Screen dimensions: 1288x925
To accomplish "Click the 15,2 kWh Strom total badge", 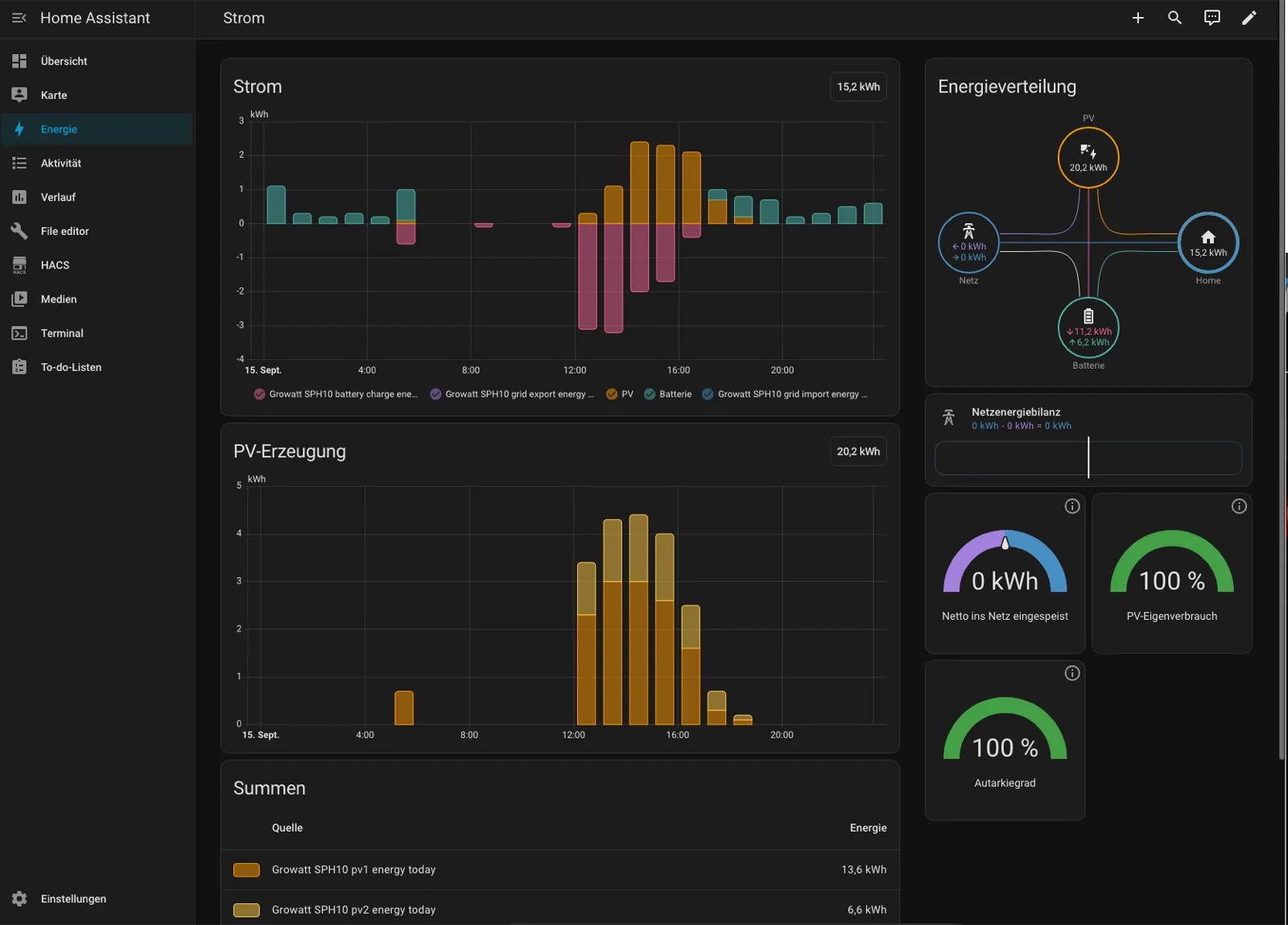I will click(858, 87).
